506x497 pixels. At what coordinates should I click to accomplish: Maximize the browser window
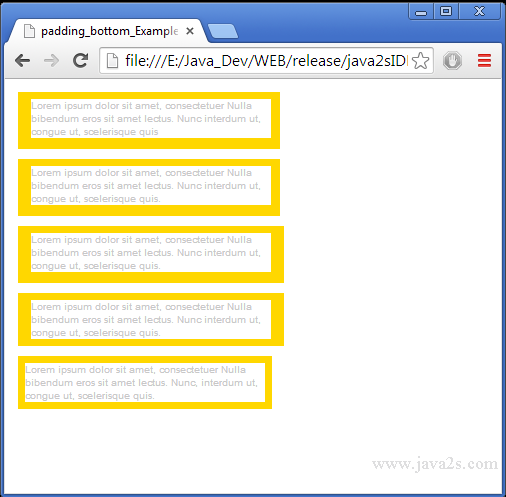pos(446,12)
